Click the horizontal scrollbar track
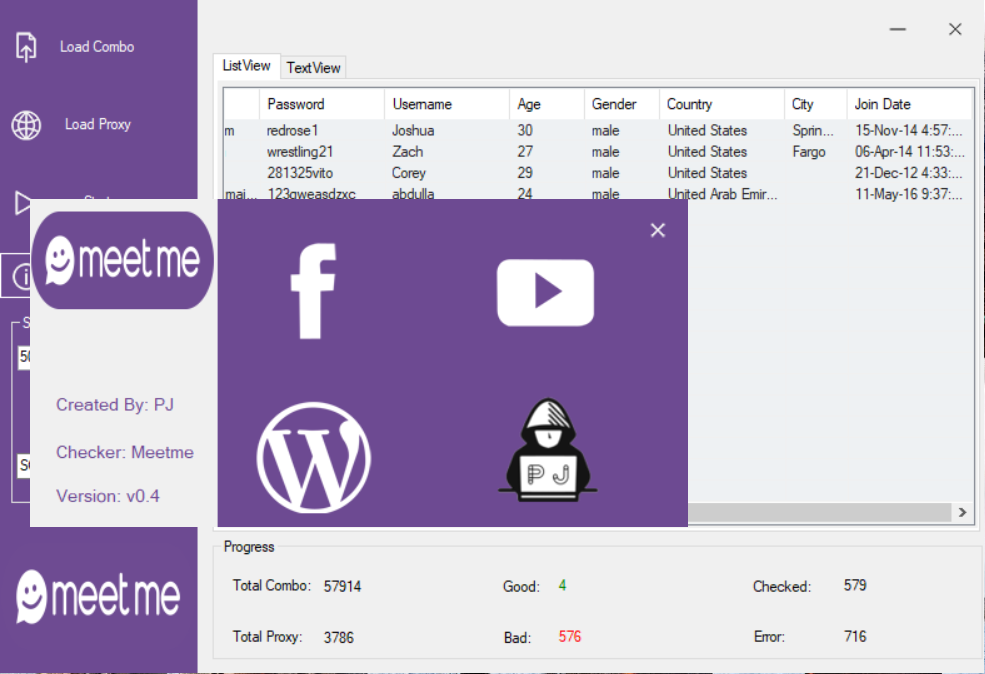Screen dimensions: 985x674 click(x=820, y=513)
